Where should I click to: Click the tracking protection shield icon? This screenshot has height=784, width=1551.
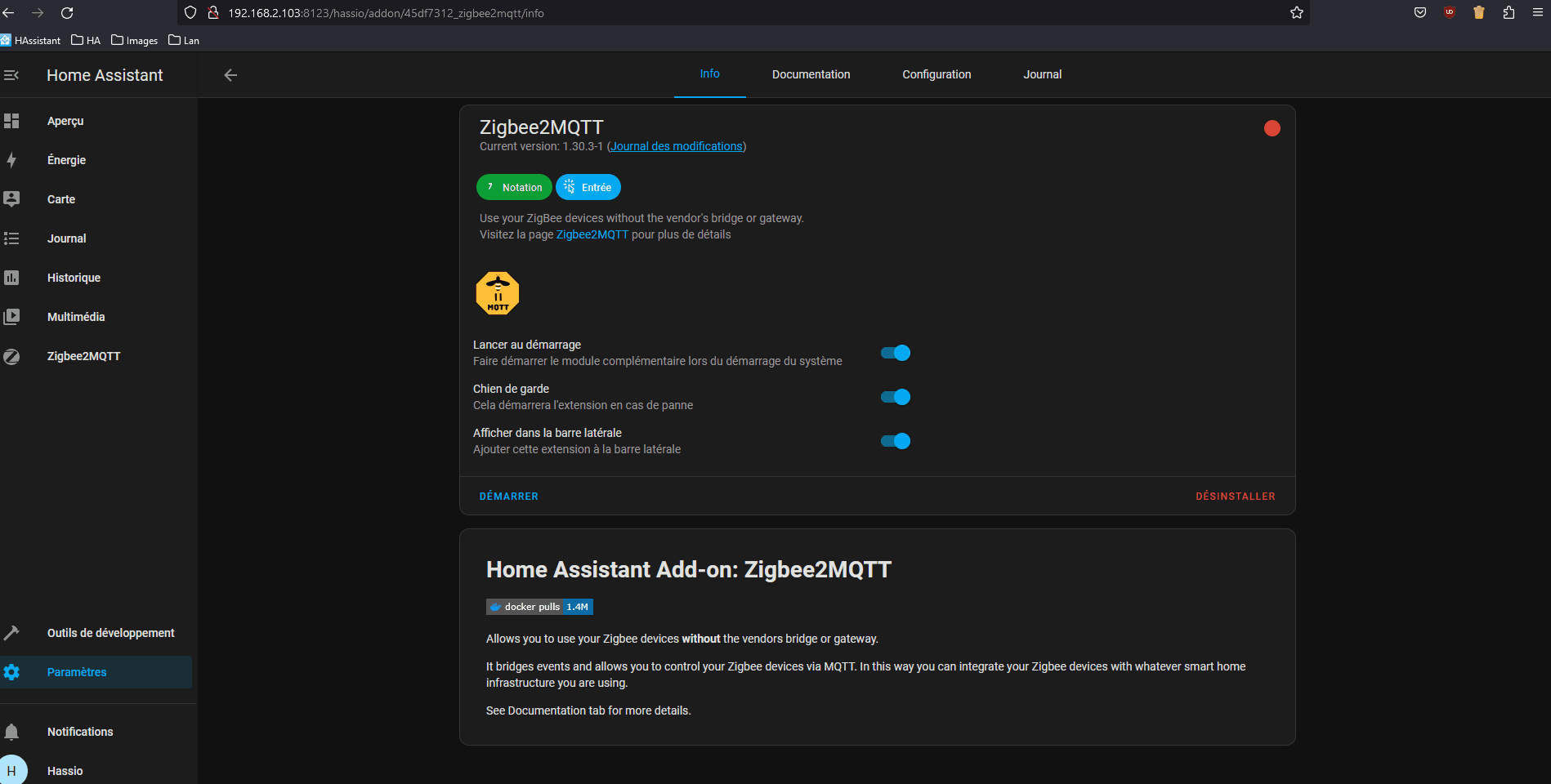point(190,13)
